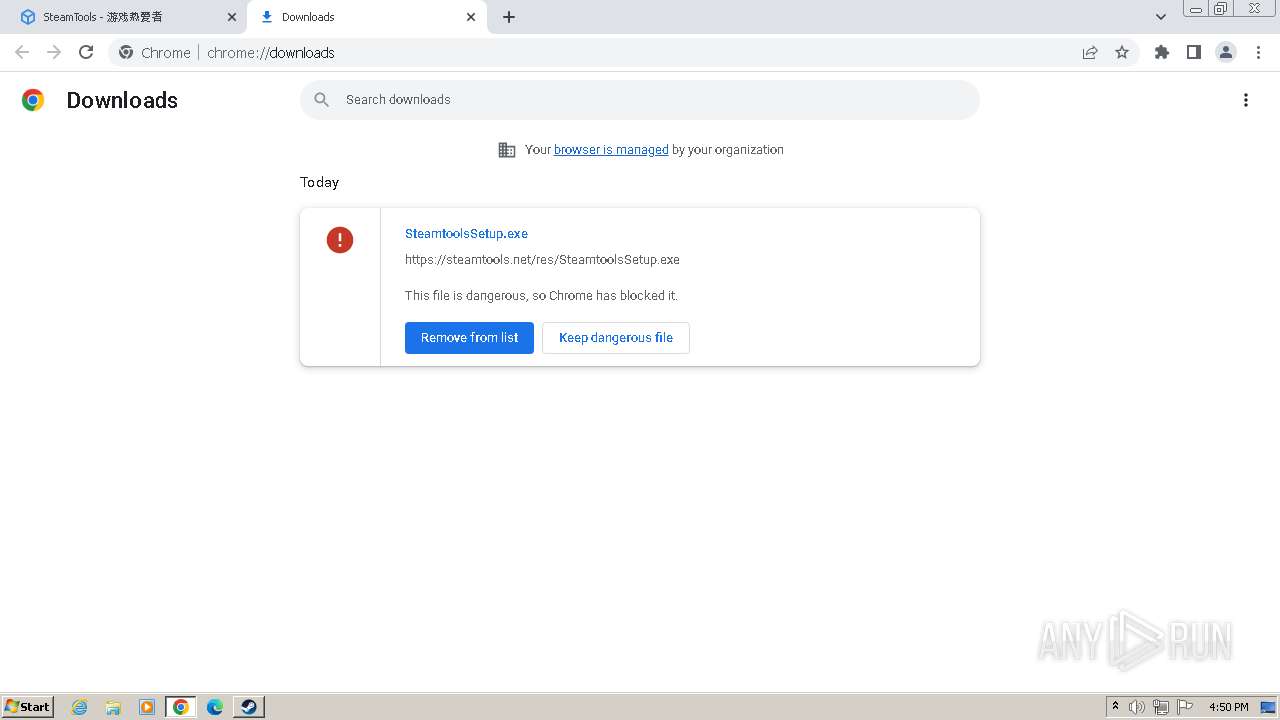Viewport: 1280px width, 720px height.
Task: Reload the Downloads page
Action: [86, 53]
